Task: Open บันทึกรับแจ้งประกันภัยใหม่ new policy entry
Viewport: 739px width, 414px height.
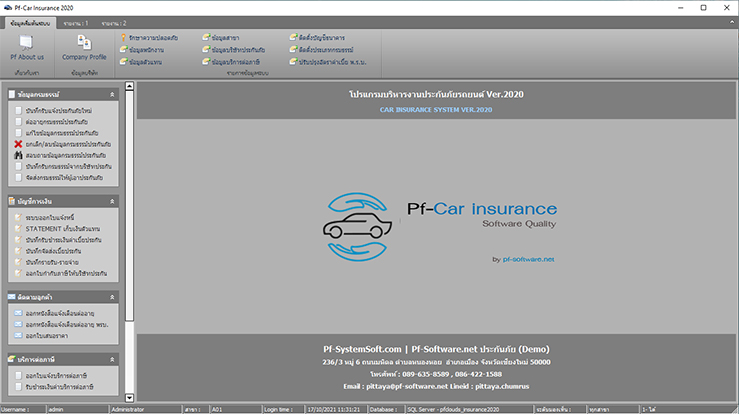Action: point(53,110)
